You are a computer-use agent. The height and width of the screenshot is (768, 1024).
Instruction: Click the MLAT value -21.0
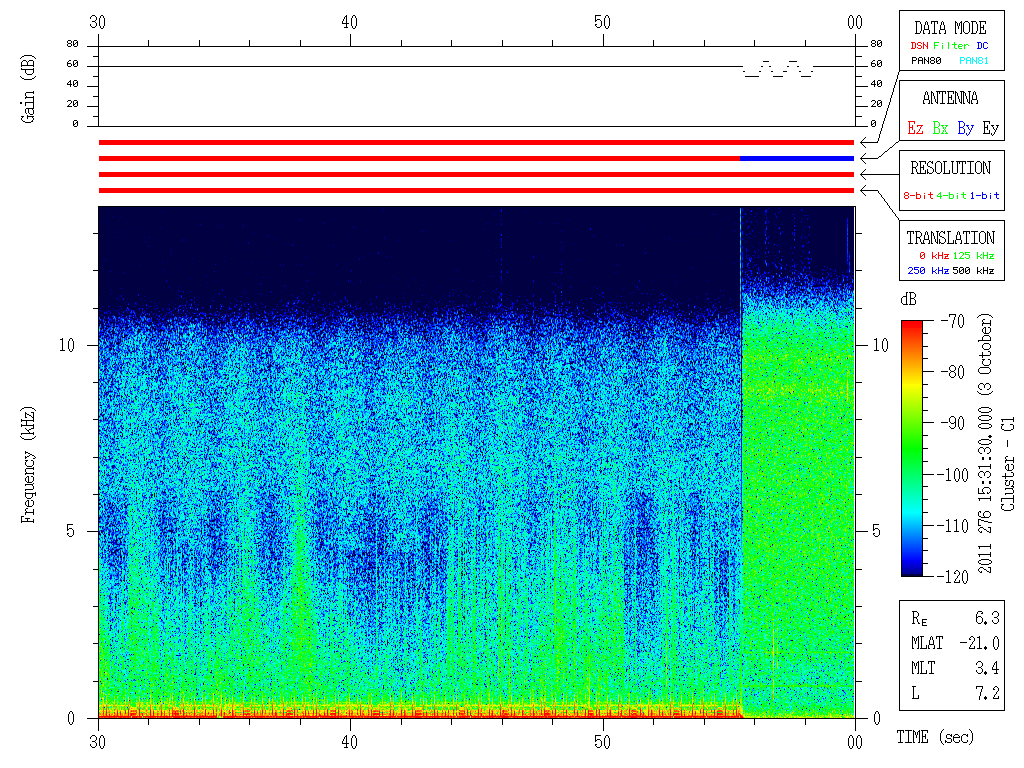tap(979, 643)
